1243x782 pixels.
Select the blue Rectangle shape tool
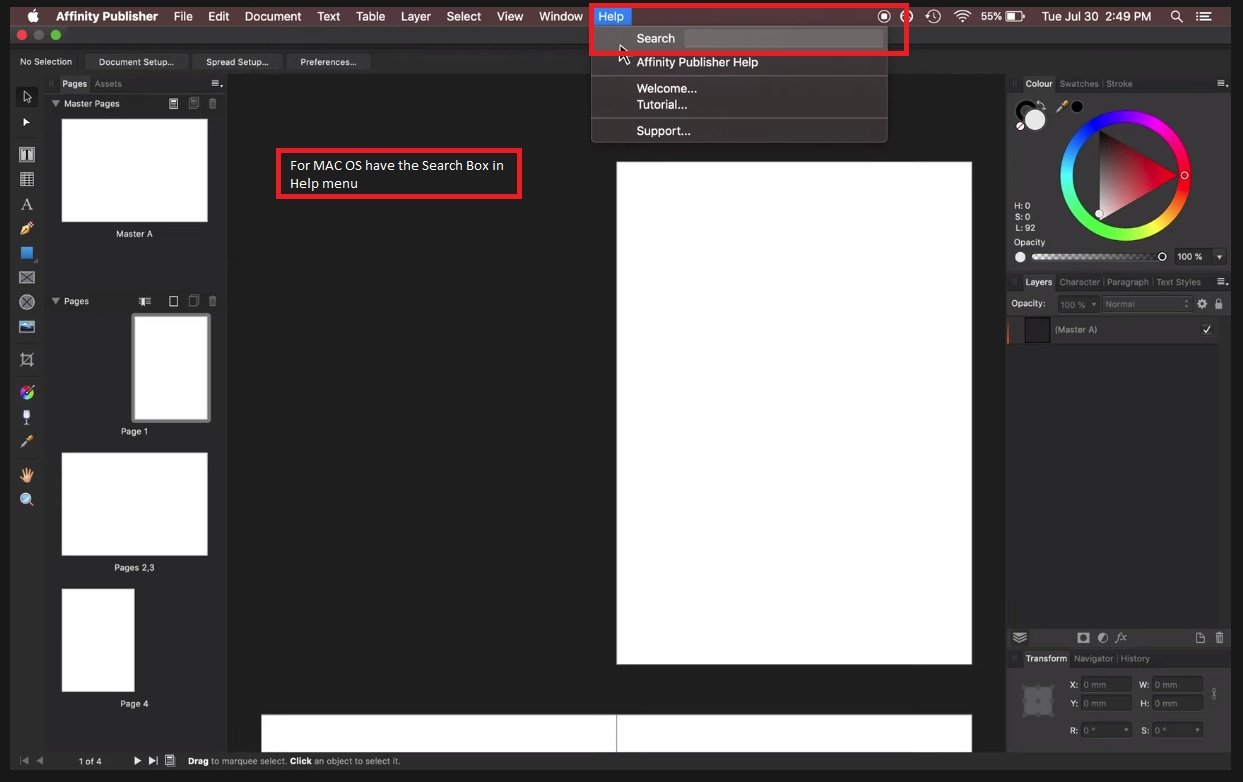click(x=27, y=253)
